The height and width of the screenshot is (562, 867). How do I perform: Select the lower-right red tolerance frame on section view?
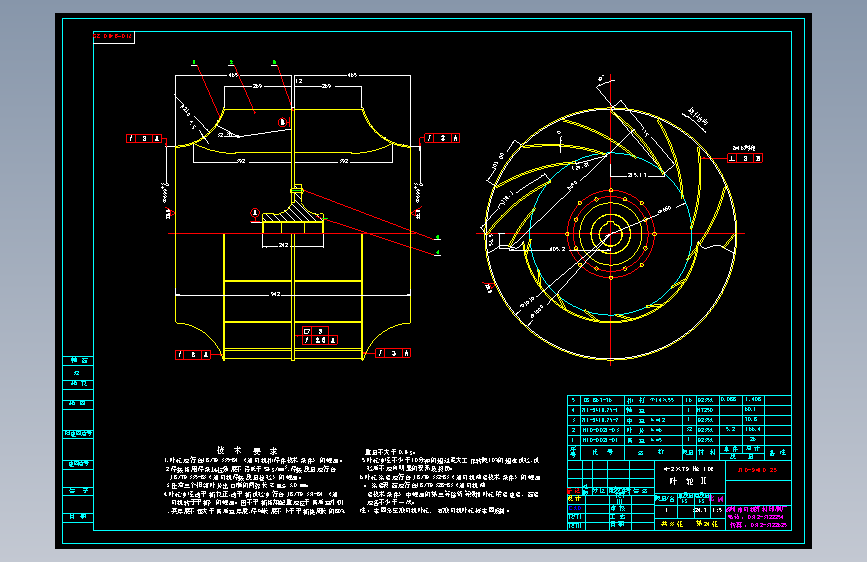tap(393, 353)
